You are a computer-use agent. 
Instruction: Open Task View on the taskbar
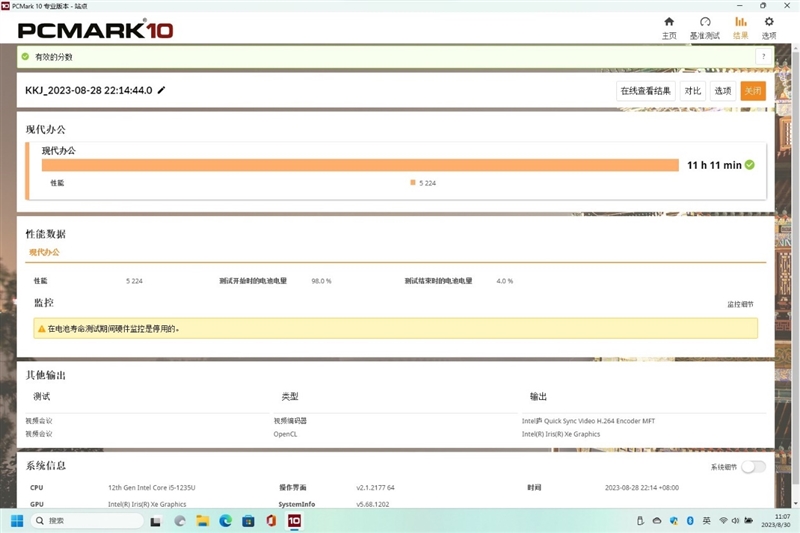(x=156, y=521)
